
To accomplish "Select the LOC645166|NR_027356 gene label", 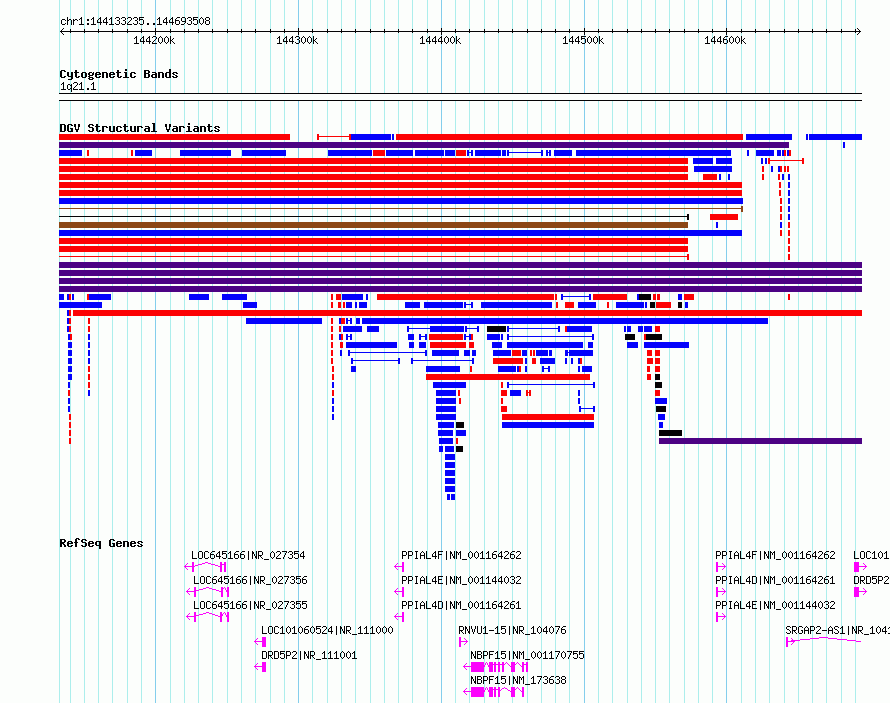I will point(250,580).
